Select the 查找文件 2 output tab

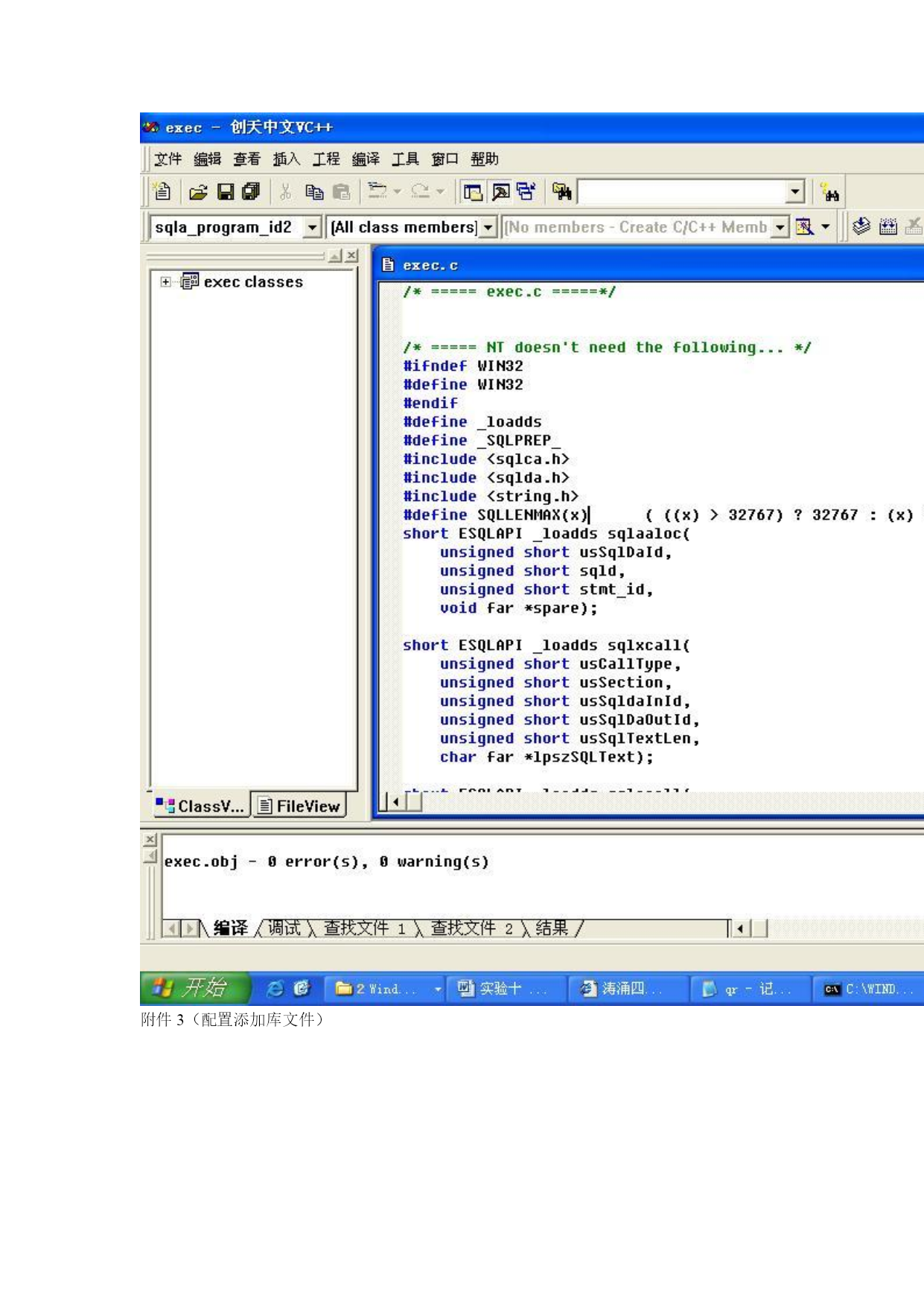coord(472,928)
